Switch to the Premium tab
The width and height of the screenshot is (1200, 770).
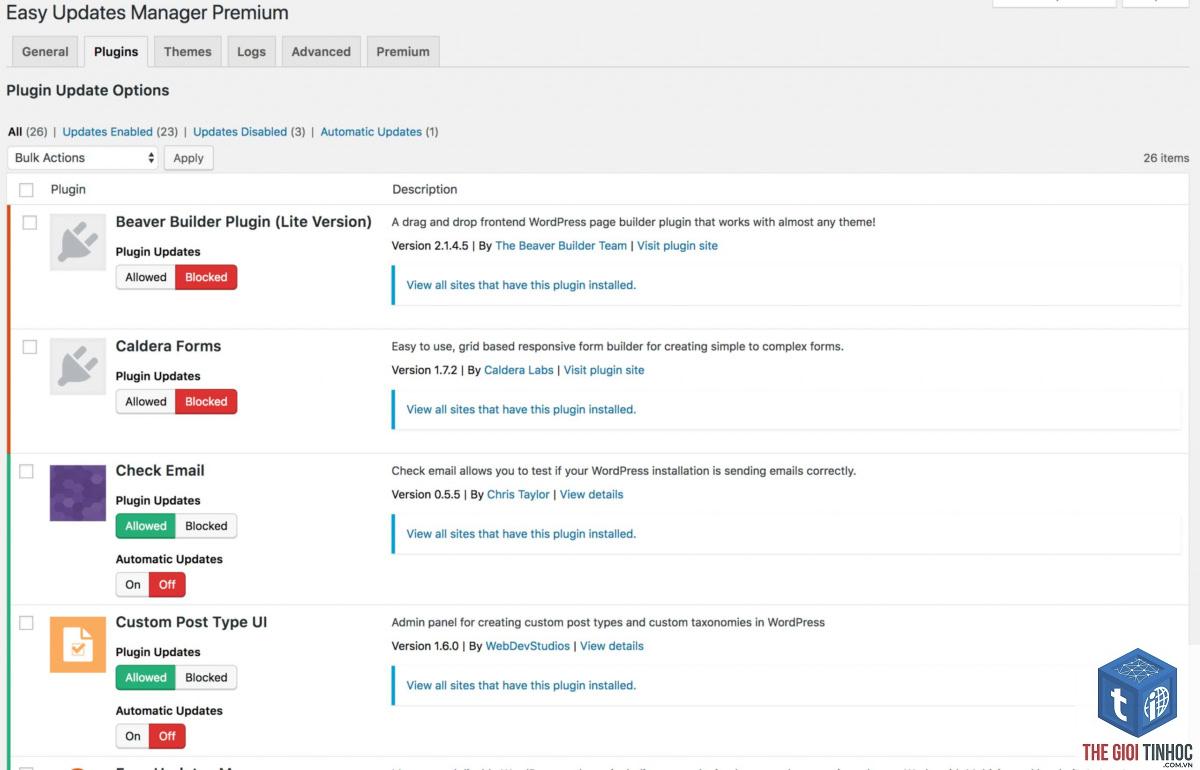[x=403, y=52]
